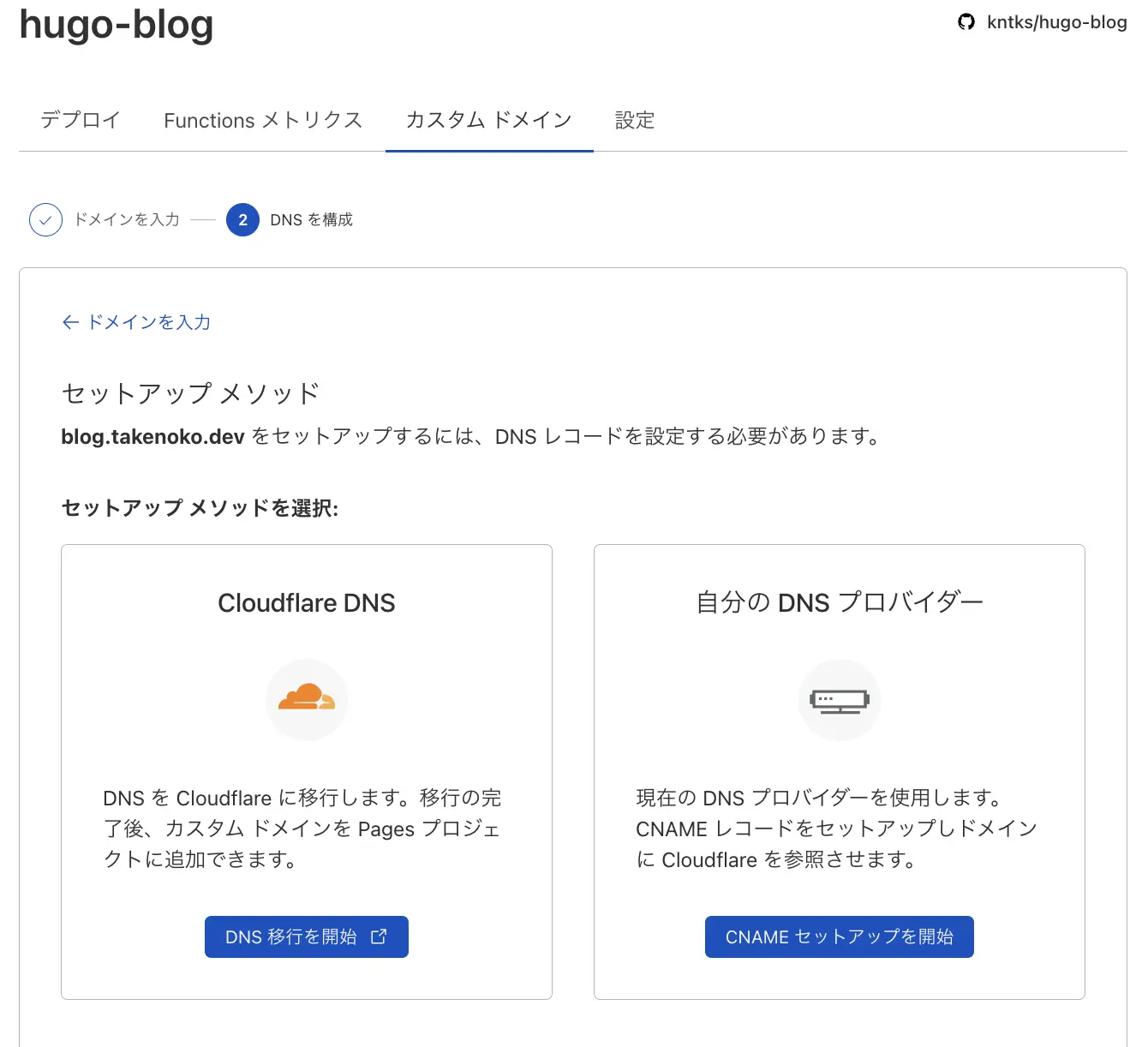Go to the 設定 tab
Viewport: 1148px width, 1047px height.
tap(635, 120)
